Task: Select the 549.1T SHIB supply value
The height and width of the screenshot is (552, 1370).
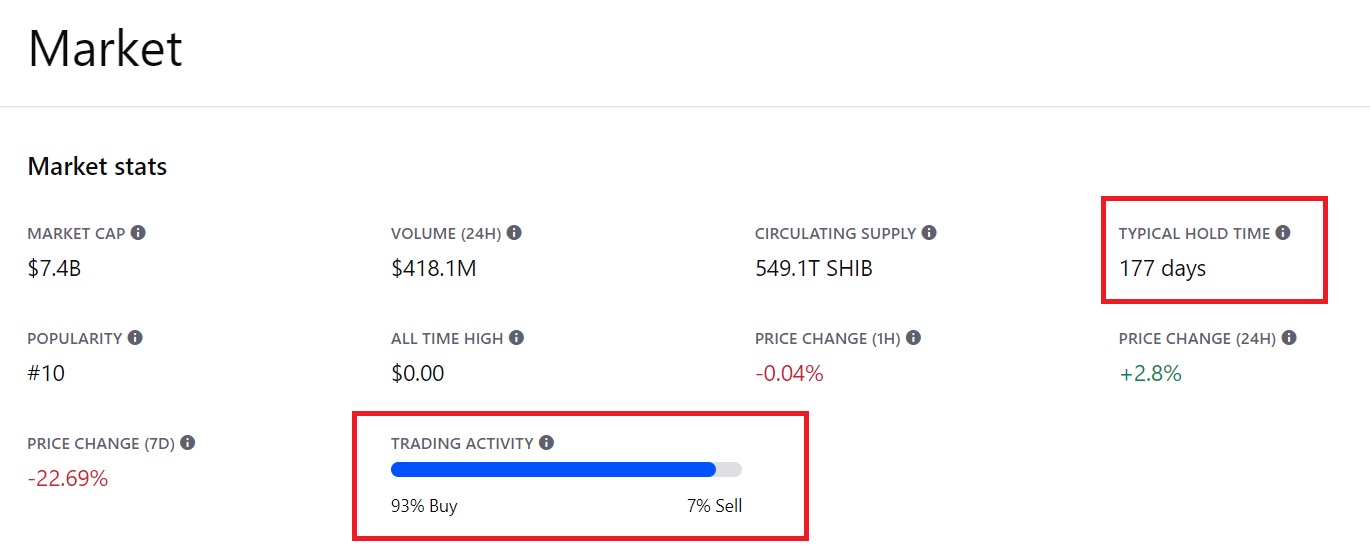Action: [814, 268]
